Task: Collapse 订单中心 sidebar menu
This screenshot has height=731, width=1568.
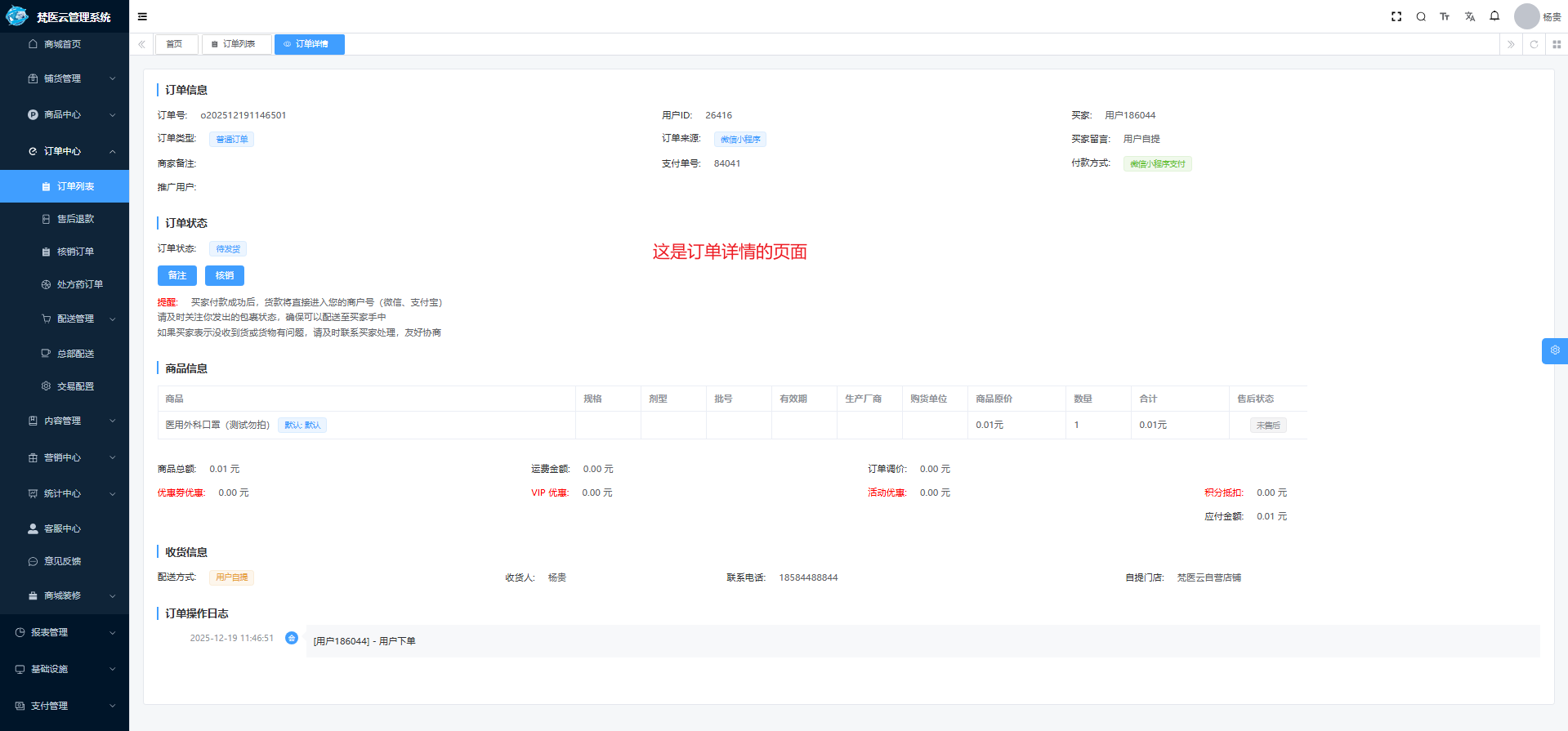Action: point(65,151)
